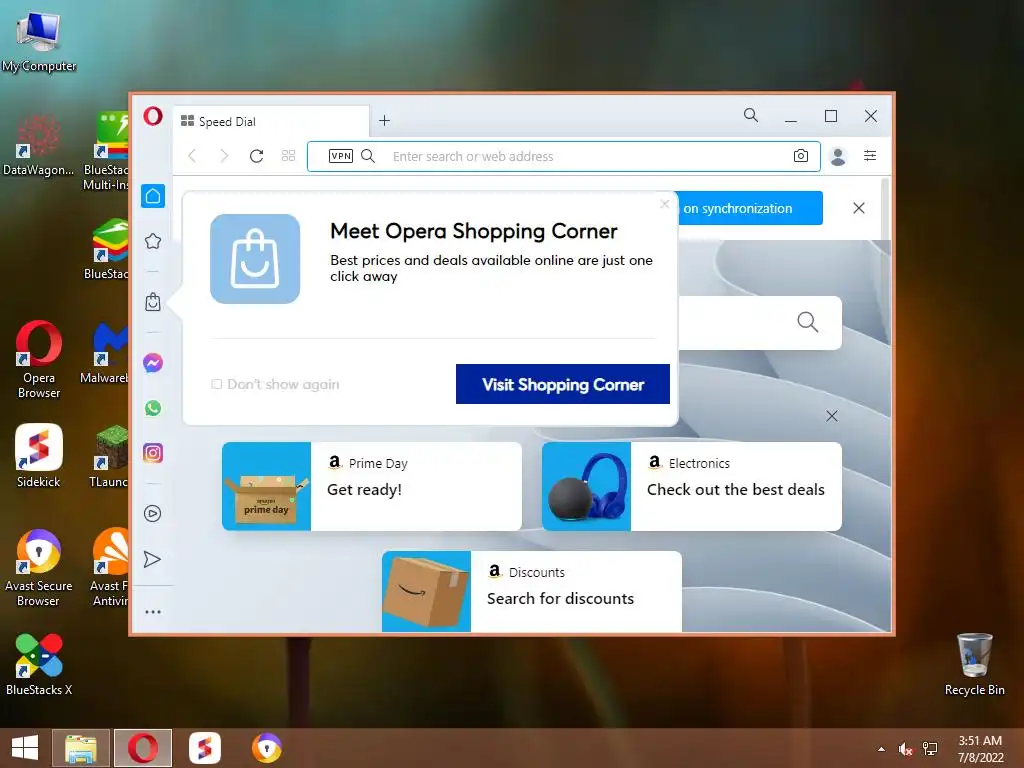Select the DataWagon desktop shortcut
Viewport: 1024px width, 768px height.
pos(39,145)
